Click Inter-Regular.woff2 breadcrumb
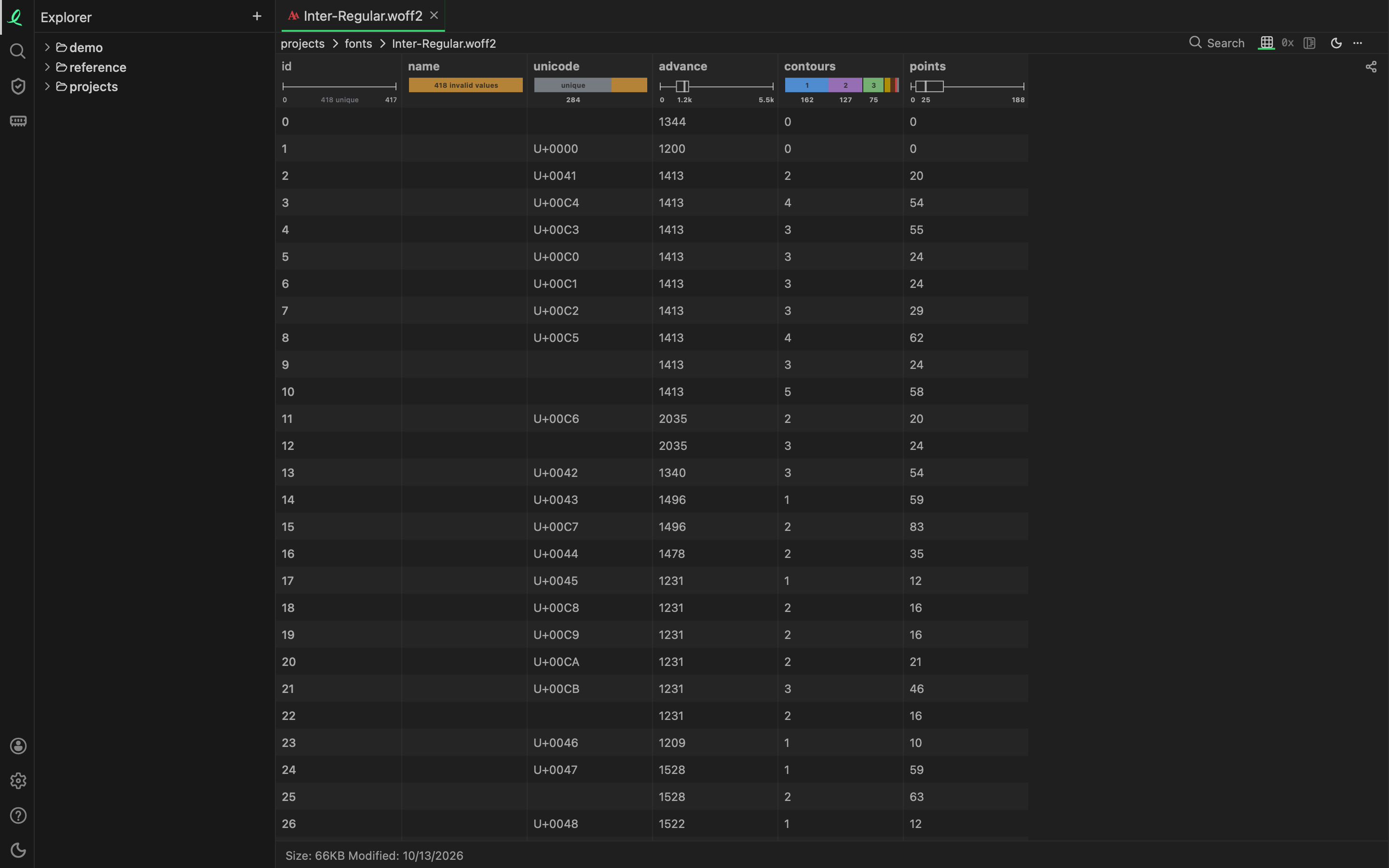The height and width of the screenshot is (868, 1389). point(444,43)
